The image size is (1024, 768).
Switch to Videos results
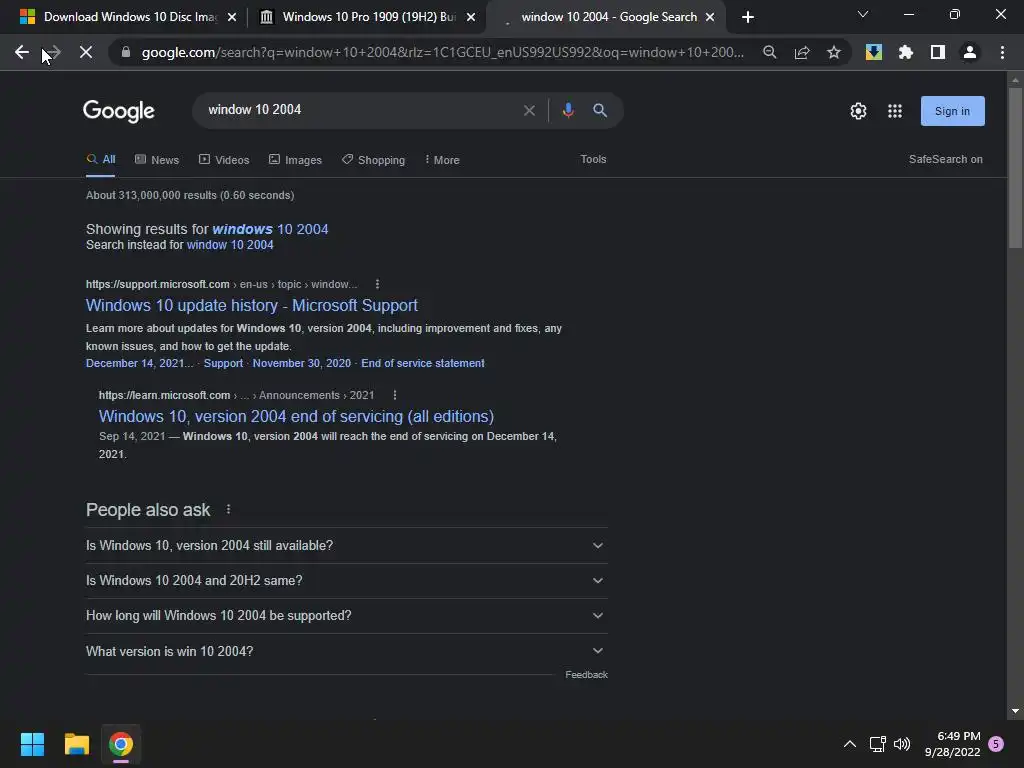[x=224, y=159]
